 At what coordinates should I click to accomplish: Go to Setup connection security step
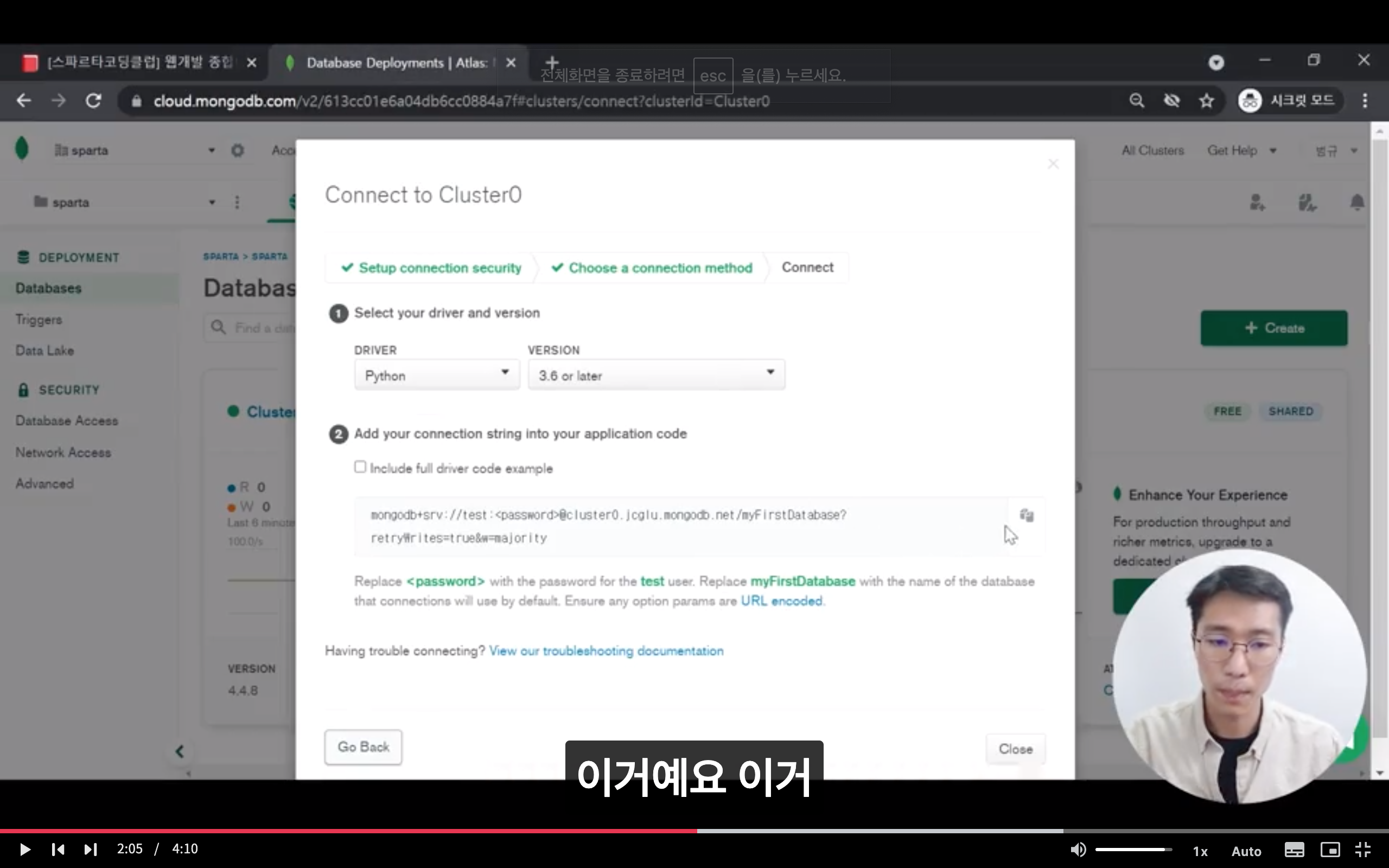pyautogui.click(x=431, y=267)
